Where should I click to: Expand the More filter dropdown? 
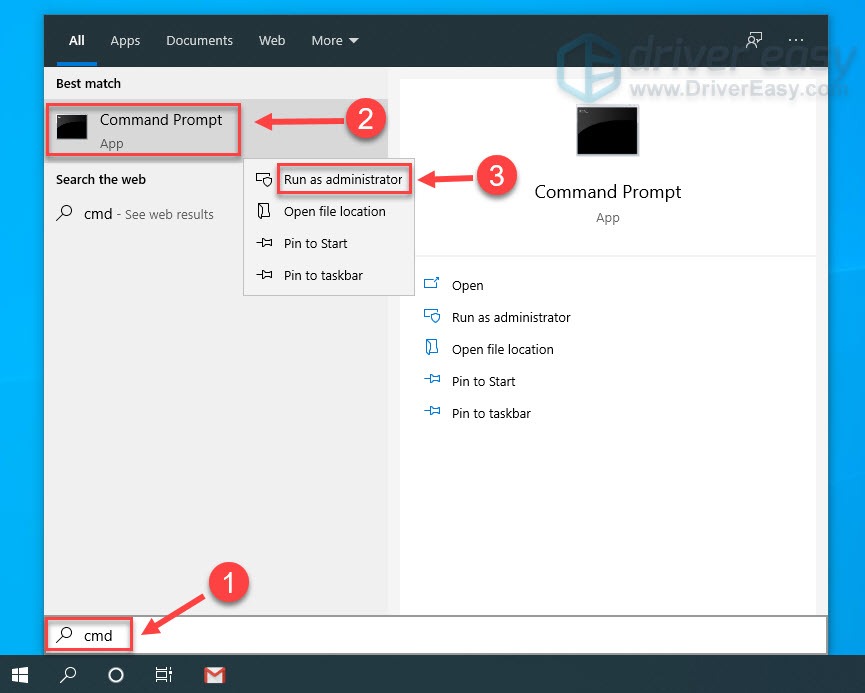point(334,40)
